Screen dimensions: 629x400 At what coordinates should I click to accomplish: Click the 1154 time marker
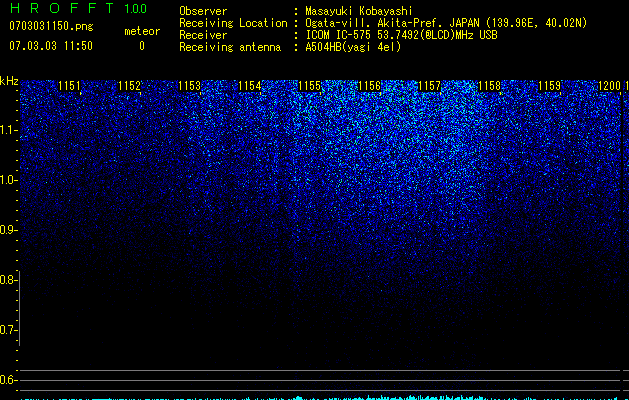(250, 86)
